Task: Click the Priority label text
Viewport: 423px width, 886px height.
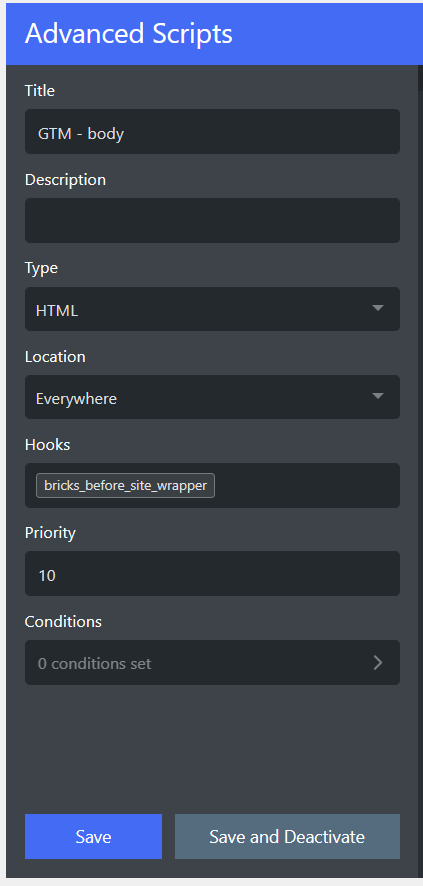Action: coord(50,533)
